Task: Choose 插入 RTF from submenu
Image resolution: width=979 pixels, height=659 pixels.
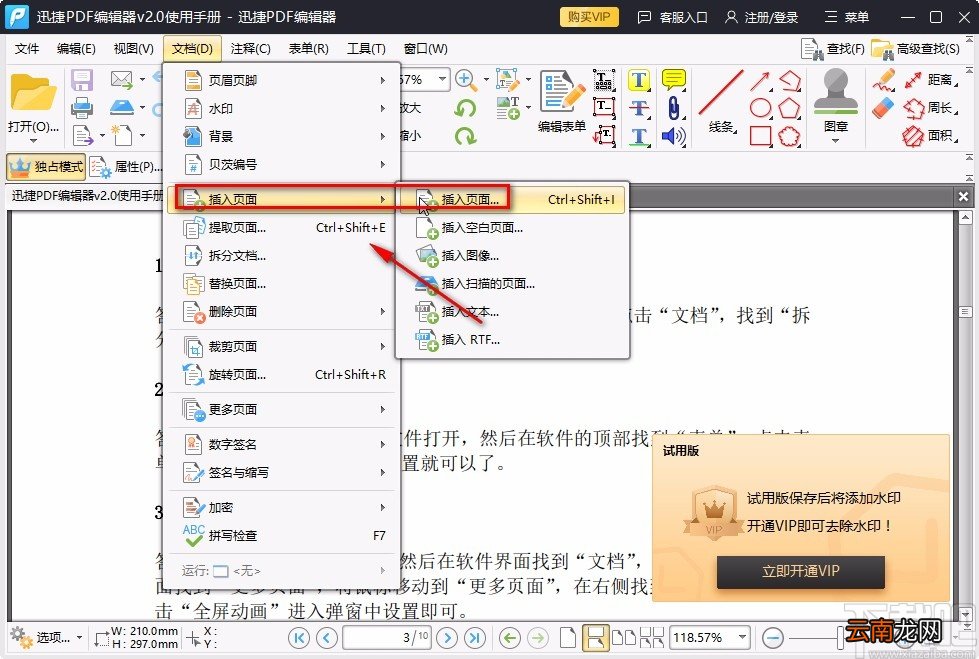Action: tap(511, 340)
